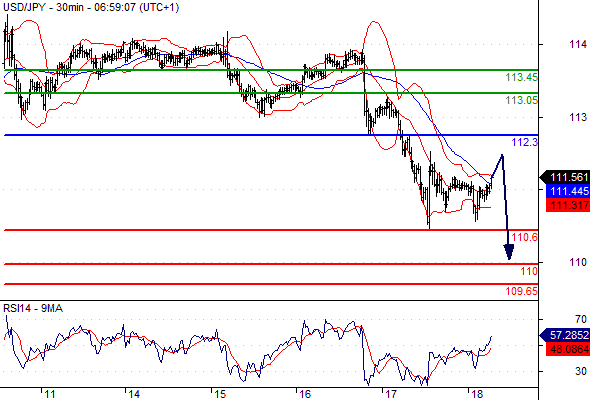
Task: Click the date marker 16 on time axis
Action: pos(305,394)
